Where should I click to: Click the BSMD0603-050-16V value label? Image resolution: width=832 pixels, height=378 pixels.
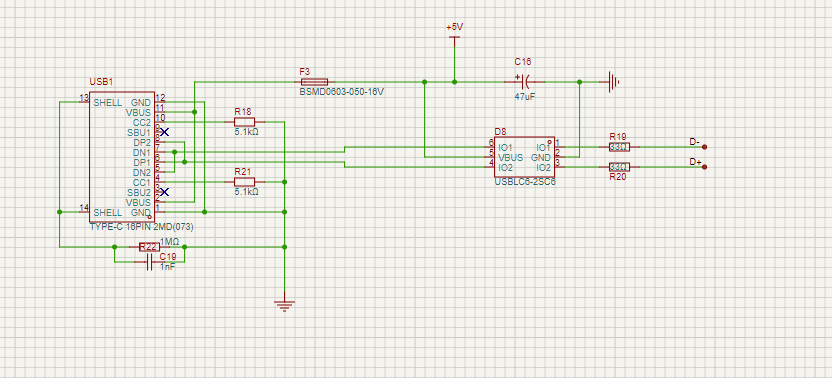point(342,92)
